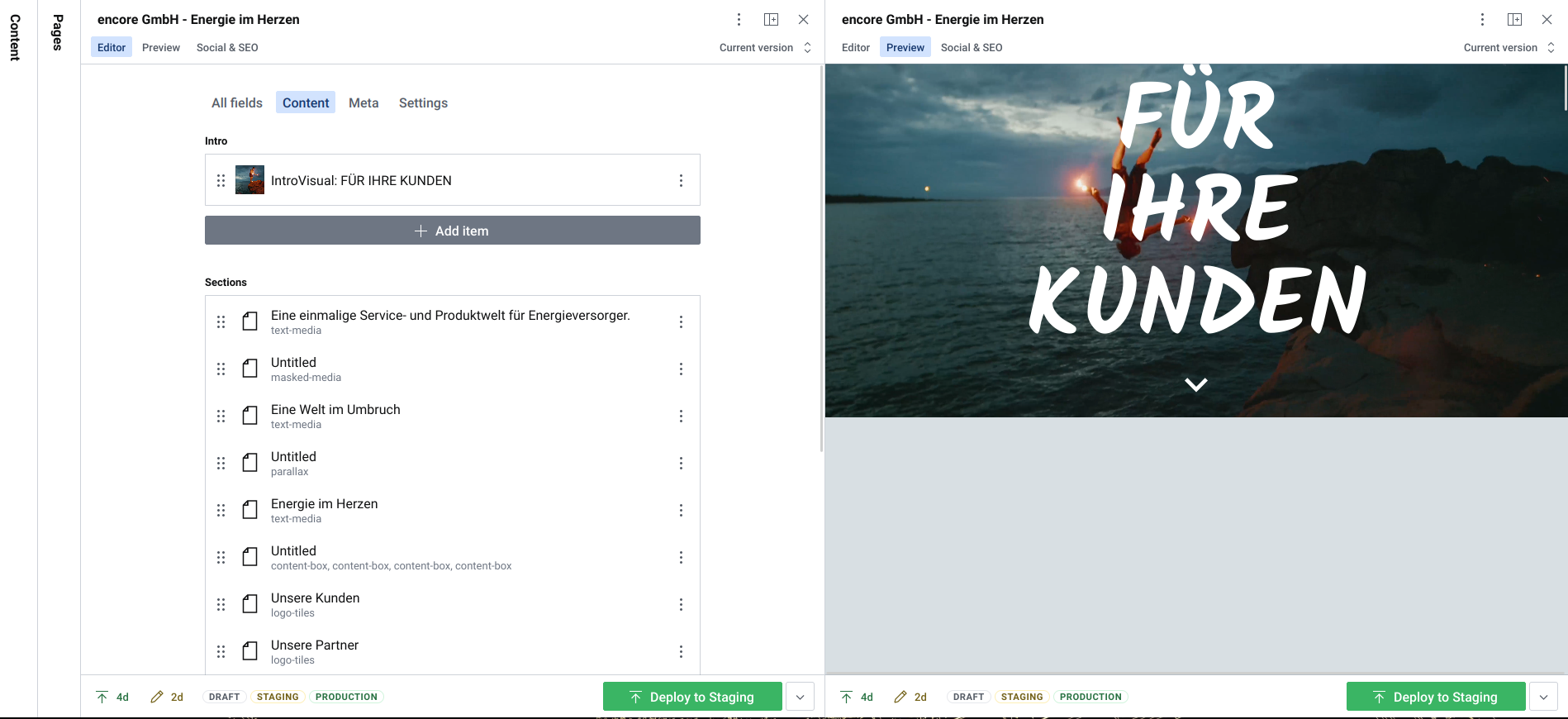Click drag handle of masked-media Untitled row
The image size is (1568, 719).
coord(221,369)
